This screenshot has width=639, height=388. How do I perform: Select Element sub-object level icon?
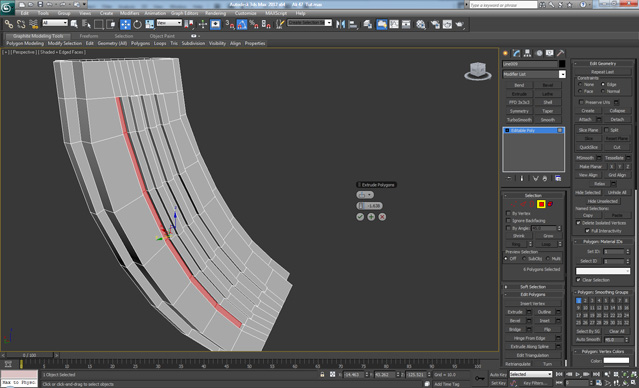[550, 204]
